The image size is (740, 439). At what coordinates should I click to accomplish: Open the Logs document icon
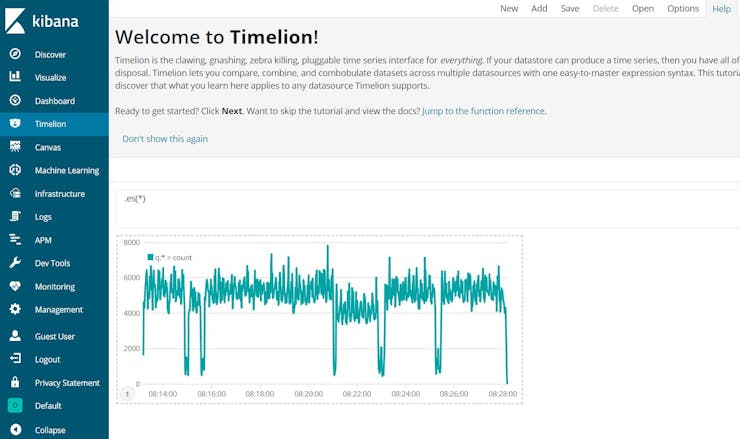tap(15, 216)
